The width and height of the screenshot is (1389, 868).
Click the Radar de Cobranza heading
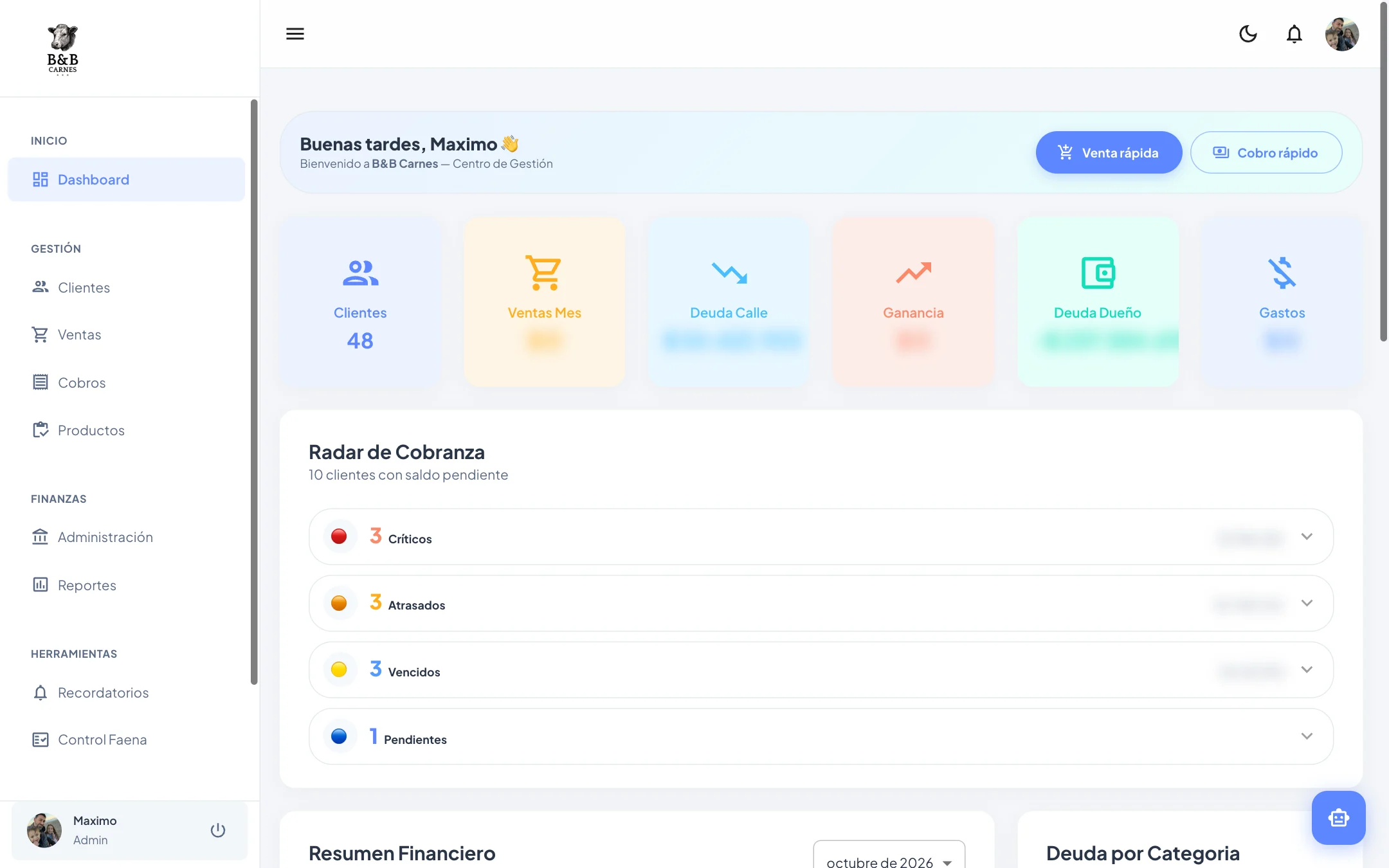[x=397, y=452]
